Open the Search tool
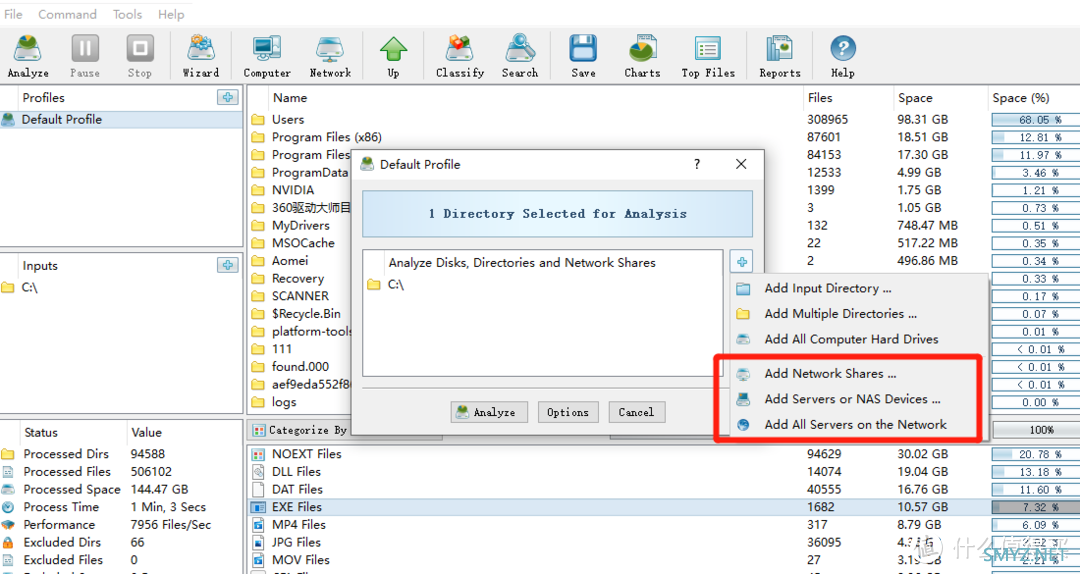The height and width of the screenshot is (574, 1080). click(519, 56)
